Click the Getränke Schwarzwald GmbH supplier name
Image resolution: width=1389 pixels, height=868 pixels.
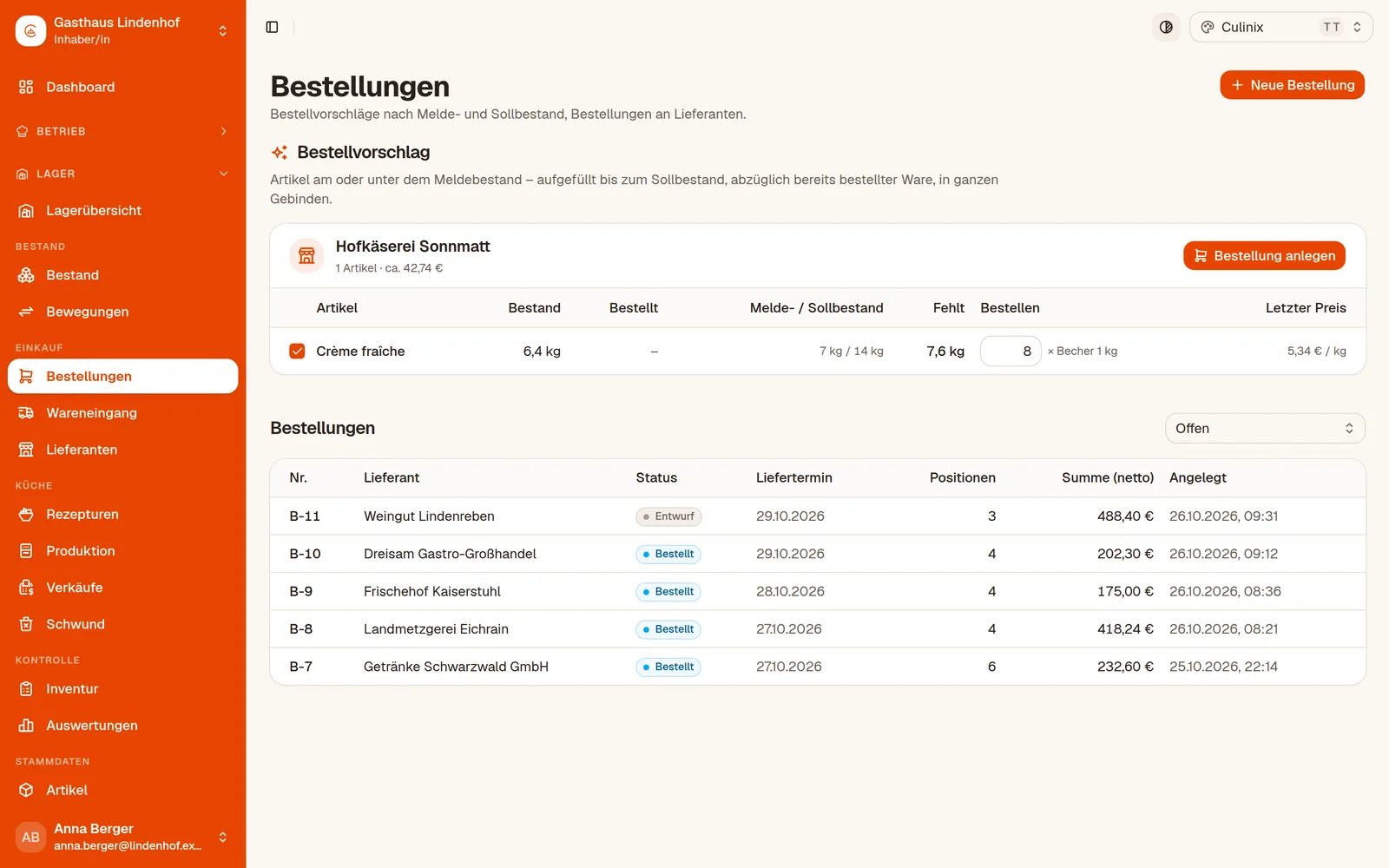point(456,667)
